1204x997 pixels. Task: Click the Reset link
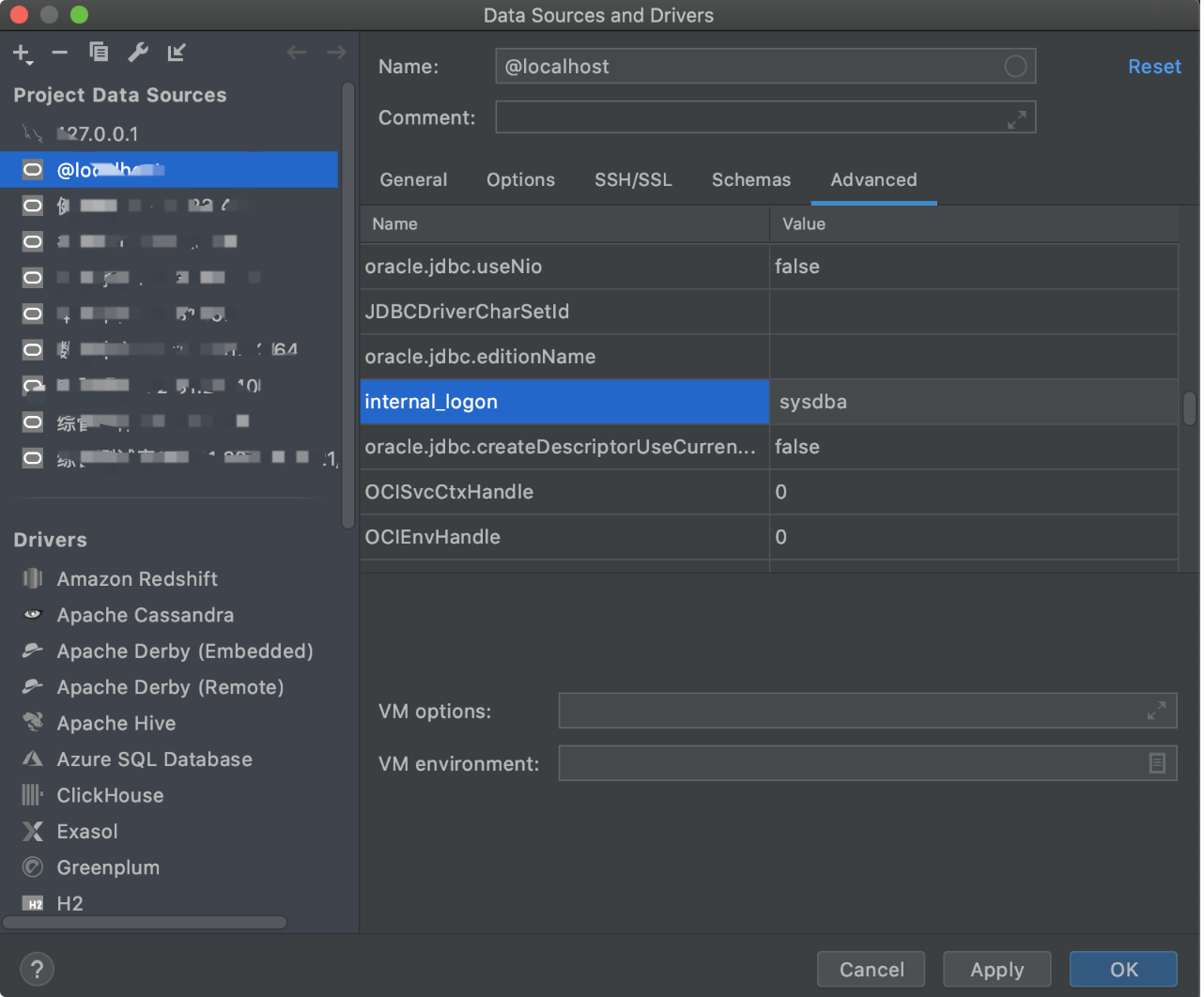[x=1153, y=67]
